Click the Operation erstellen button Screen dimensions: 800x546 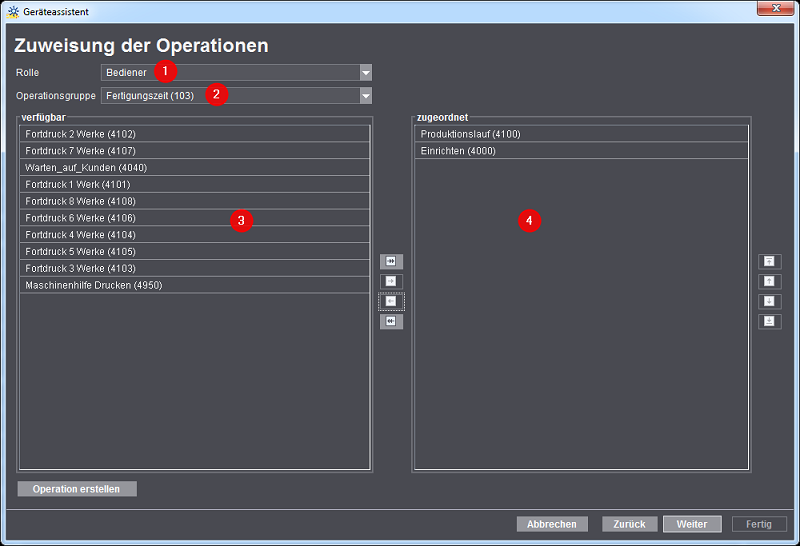click(77, 489)
